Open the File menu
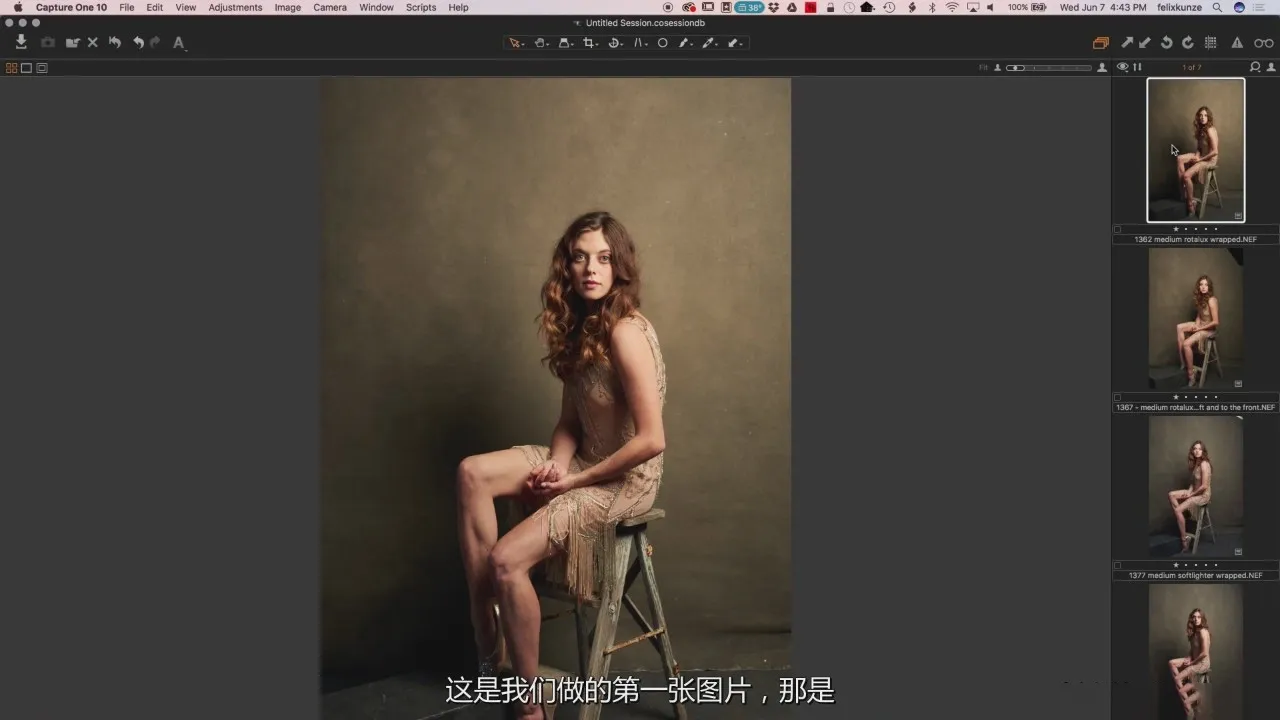This screenshot has height=720, width=1280. click(x=127, y=7)
